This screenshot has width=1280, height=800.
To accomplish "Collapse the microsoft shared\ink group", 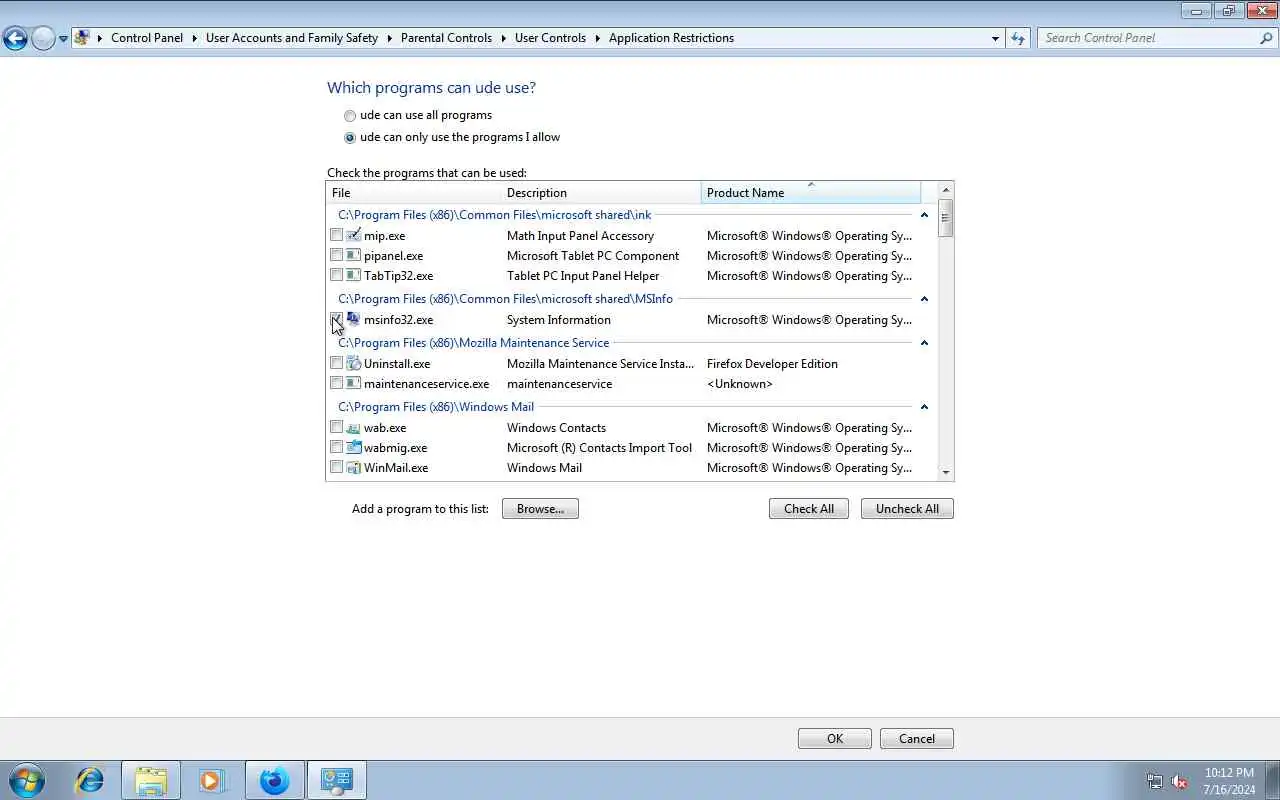I will [x=924, y=215].
